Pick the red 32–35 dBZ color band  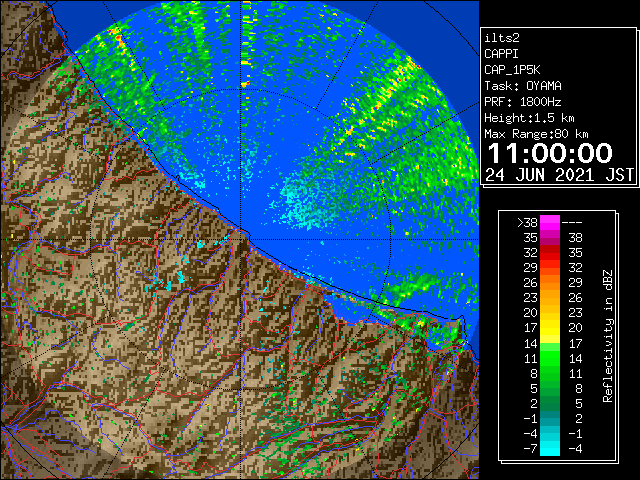(x=550, y=253)
